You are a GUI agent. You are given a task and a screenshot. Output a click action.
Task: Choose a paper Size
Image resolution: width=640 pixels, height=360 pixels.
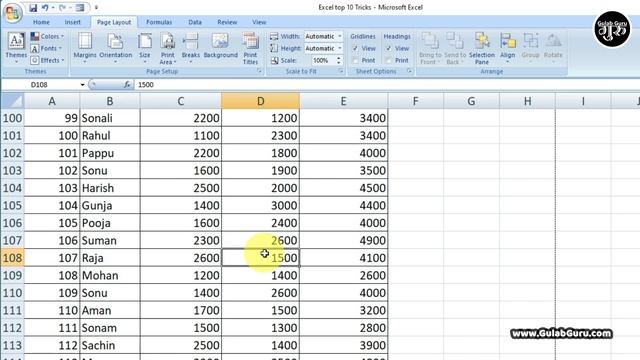click(145, 48)
